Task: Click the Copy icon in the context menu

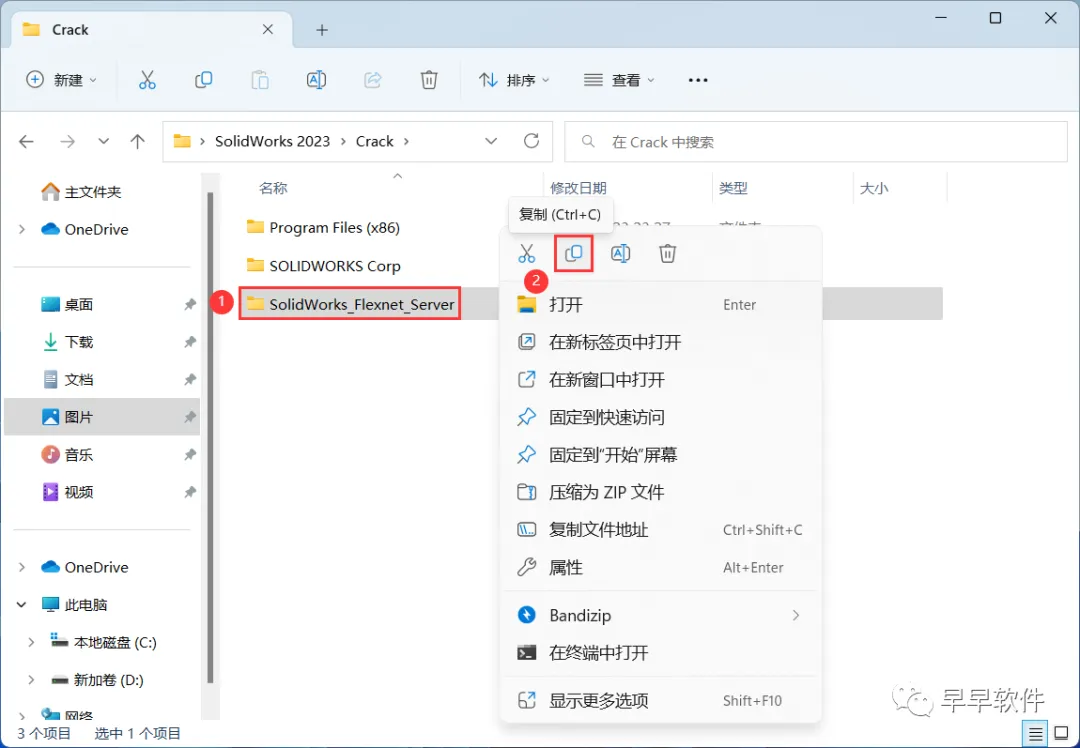Action: pos(574,253)
